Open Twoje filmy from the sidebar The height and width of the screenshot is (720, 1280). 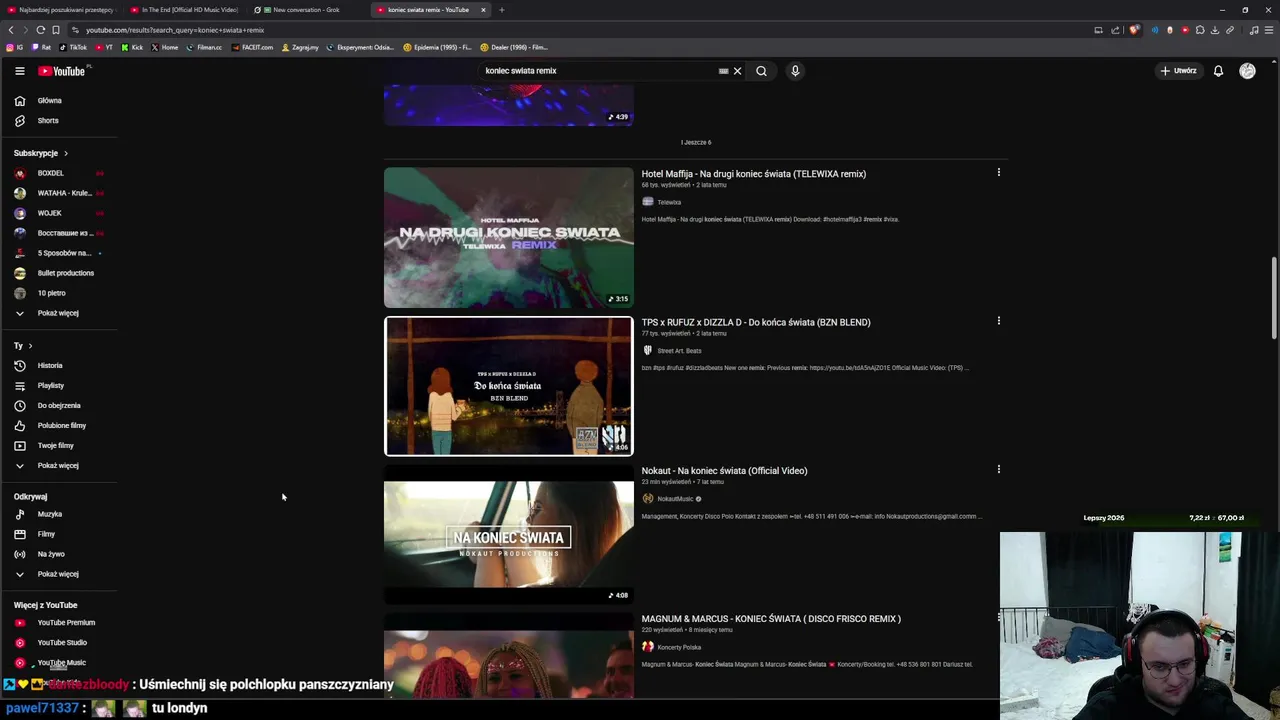point(58,445)
